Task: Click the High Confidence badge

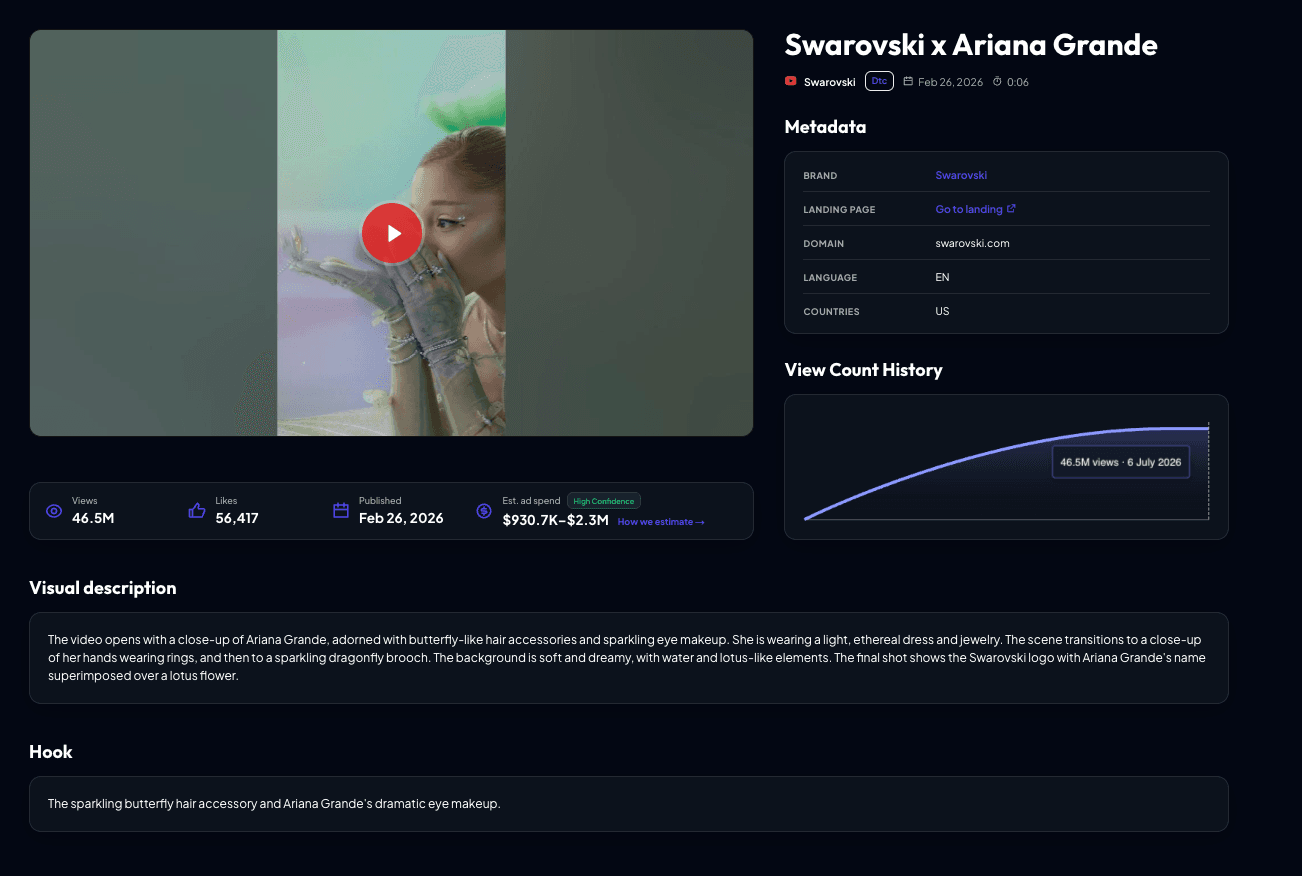Action: coord(604,501)
